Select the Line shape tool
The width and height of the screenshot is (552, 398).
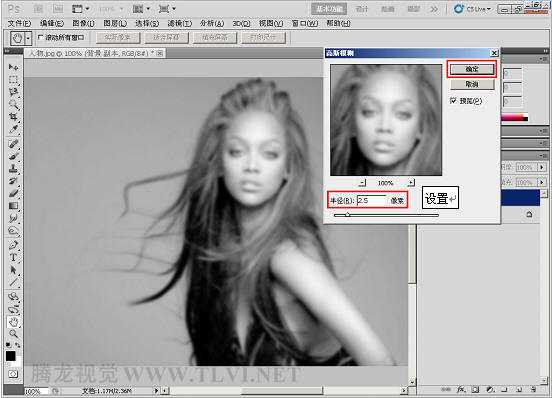click(13, 283)
